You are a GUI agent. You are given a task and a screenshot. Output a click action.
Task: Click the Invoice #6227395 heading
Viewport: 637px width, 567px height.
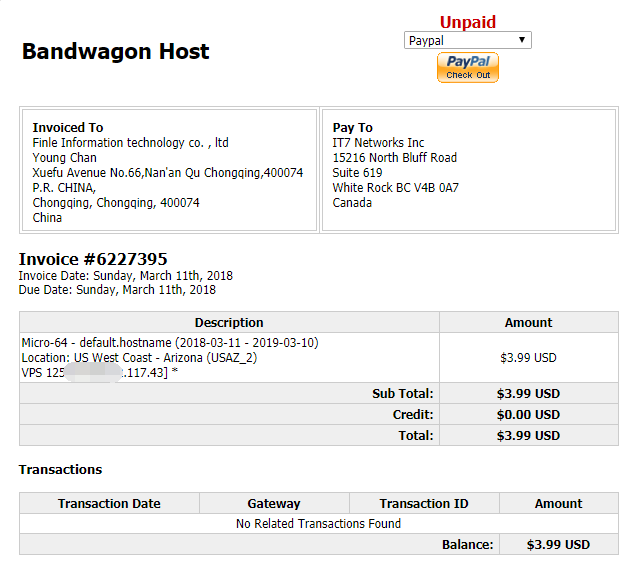tap(93, 259)
